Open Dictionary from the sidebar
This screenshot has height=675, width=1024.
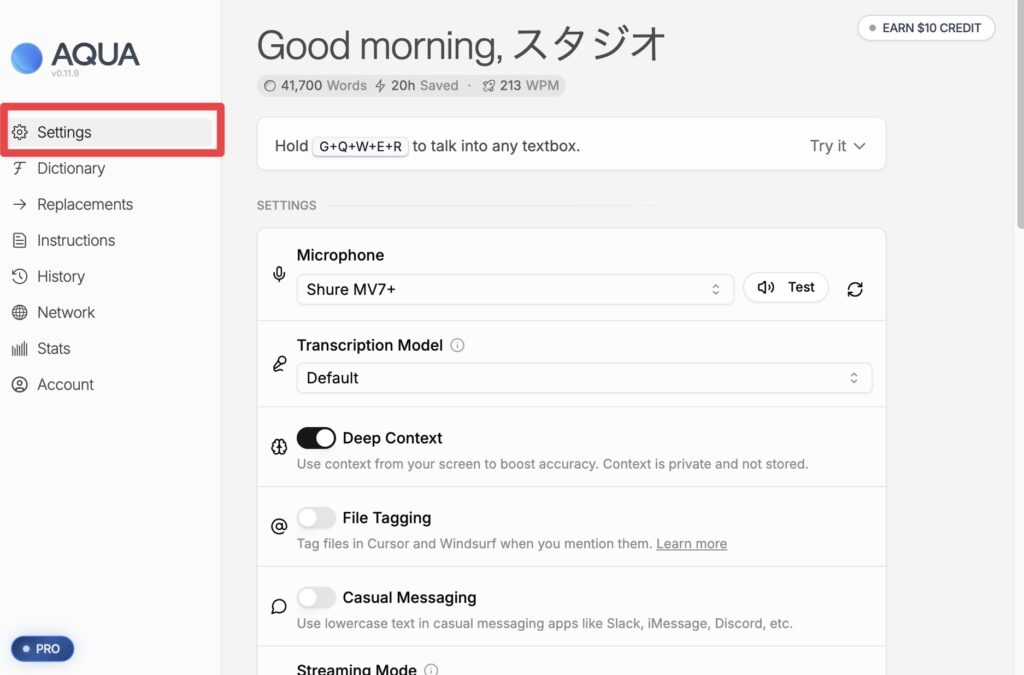click(x=70, y=168)
